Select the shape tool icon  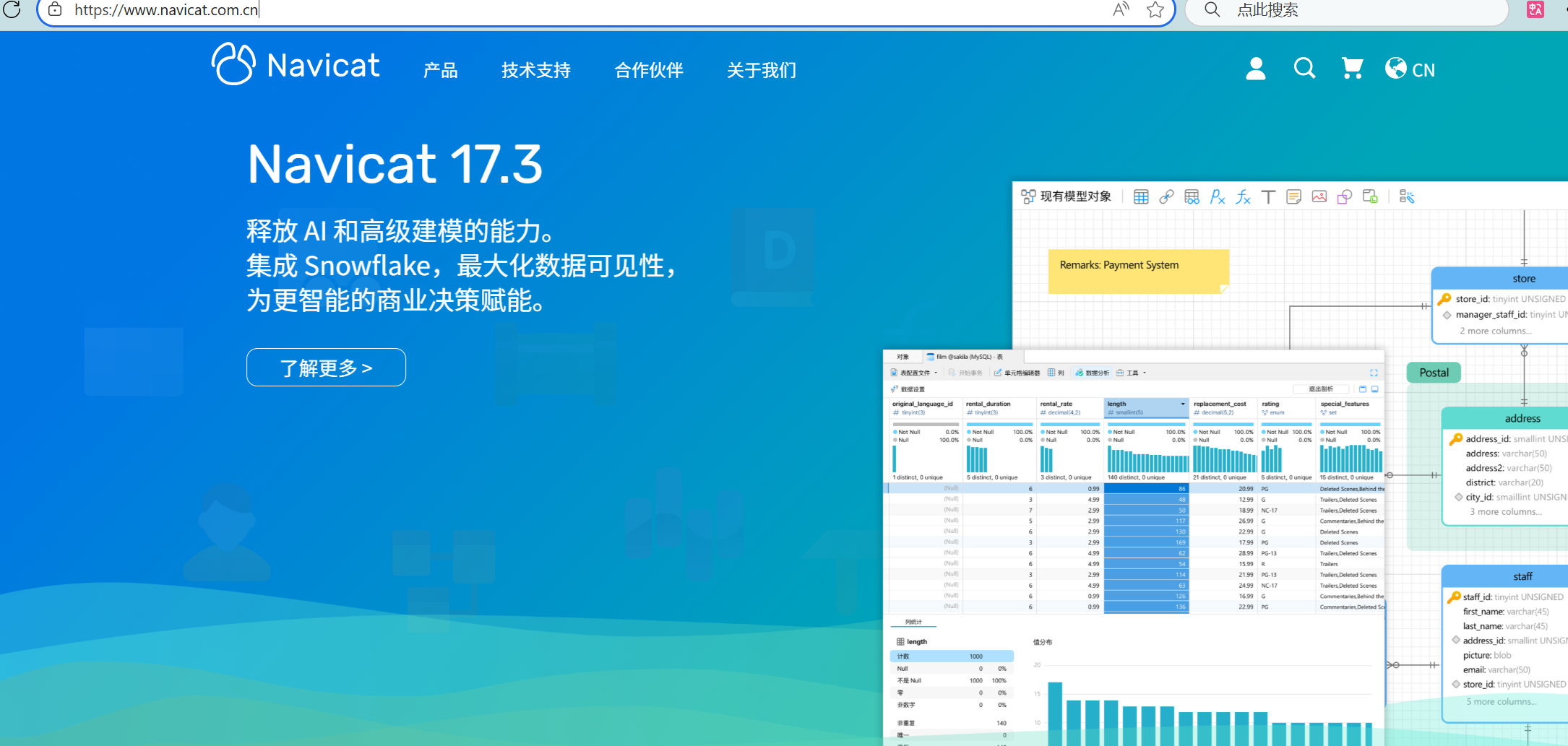(1344, 196)
